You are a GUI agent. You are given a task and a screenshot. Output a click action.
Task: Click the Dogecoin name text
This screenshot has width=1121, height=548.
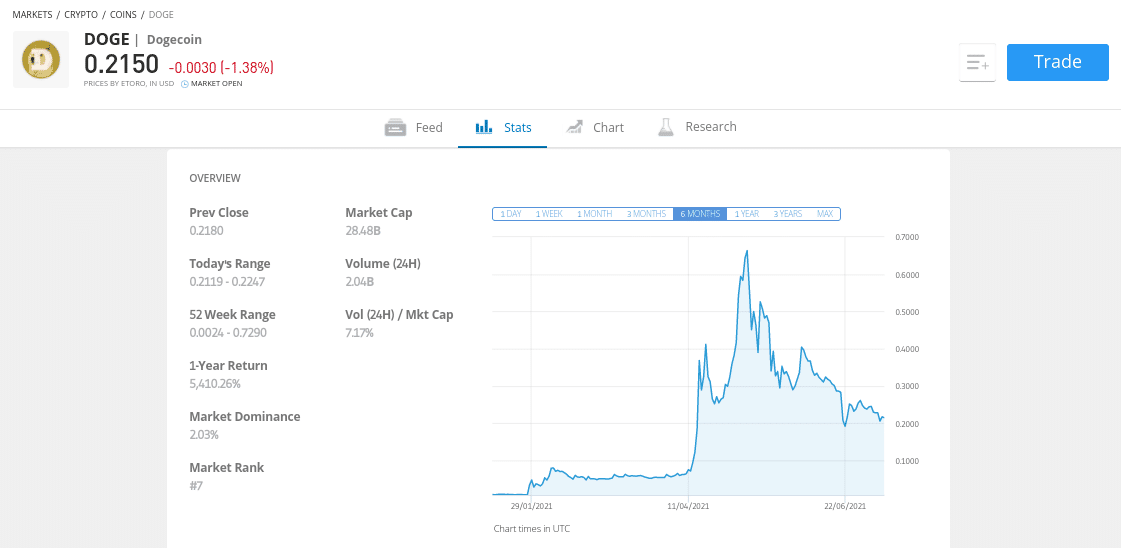point(174,40)
